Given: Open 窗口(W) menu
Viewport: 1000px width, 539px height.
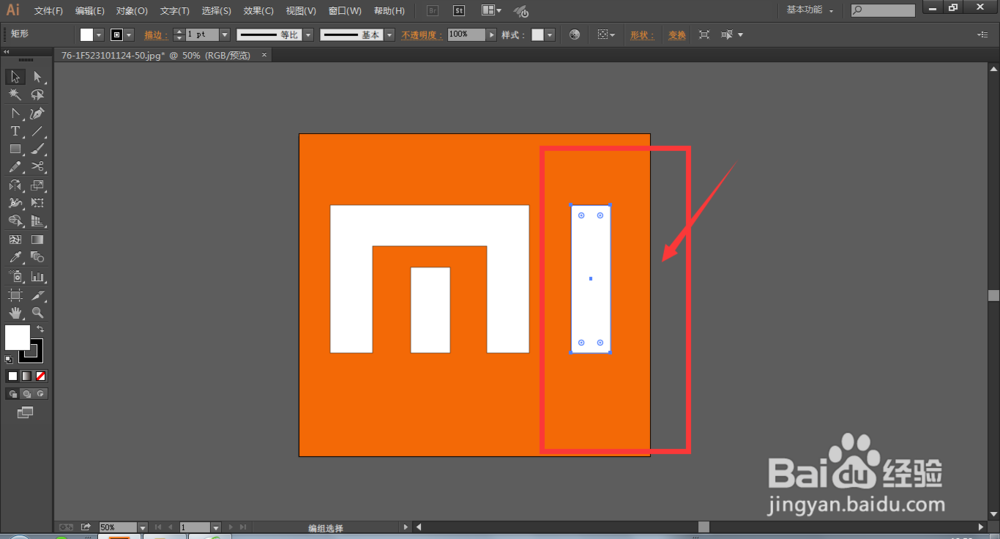Looking at the screenshot, I should (x=344, y=11).
